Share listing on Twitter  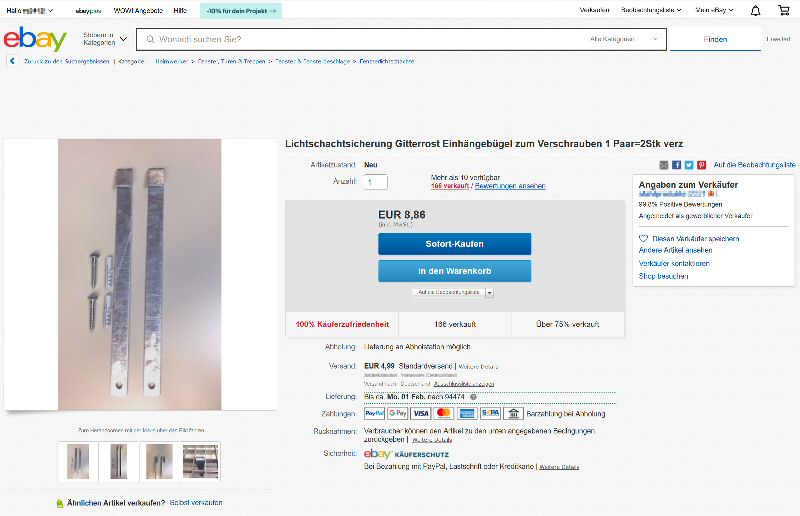[689, 165]
